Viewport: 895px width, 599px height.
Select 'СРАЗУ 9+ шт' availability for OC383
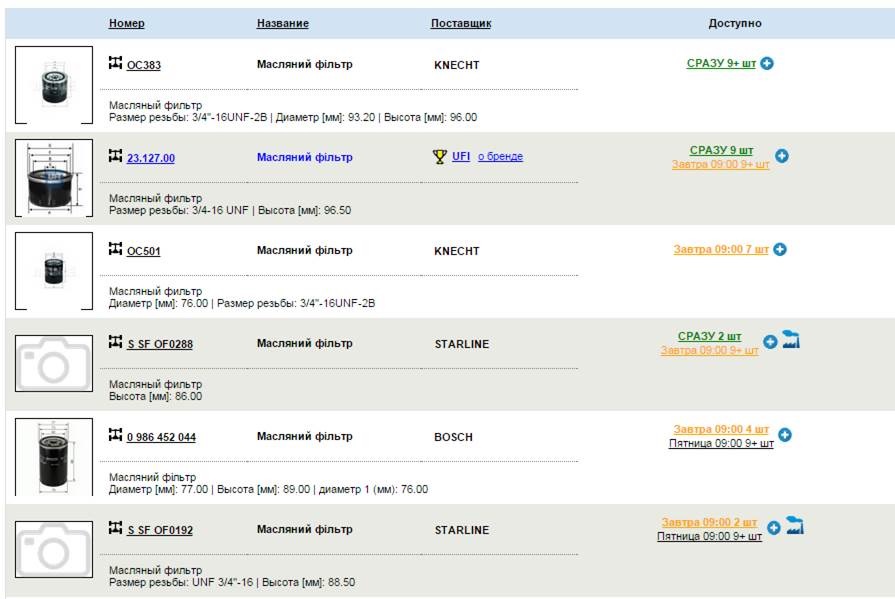(721, 64)
